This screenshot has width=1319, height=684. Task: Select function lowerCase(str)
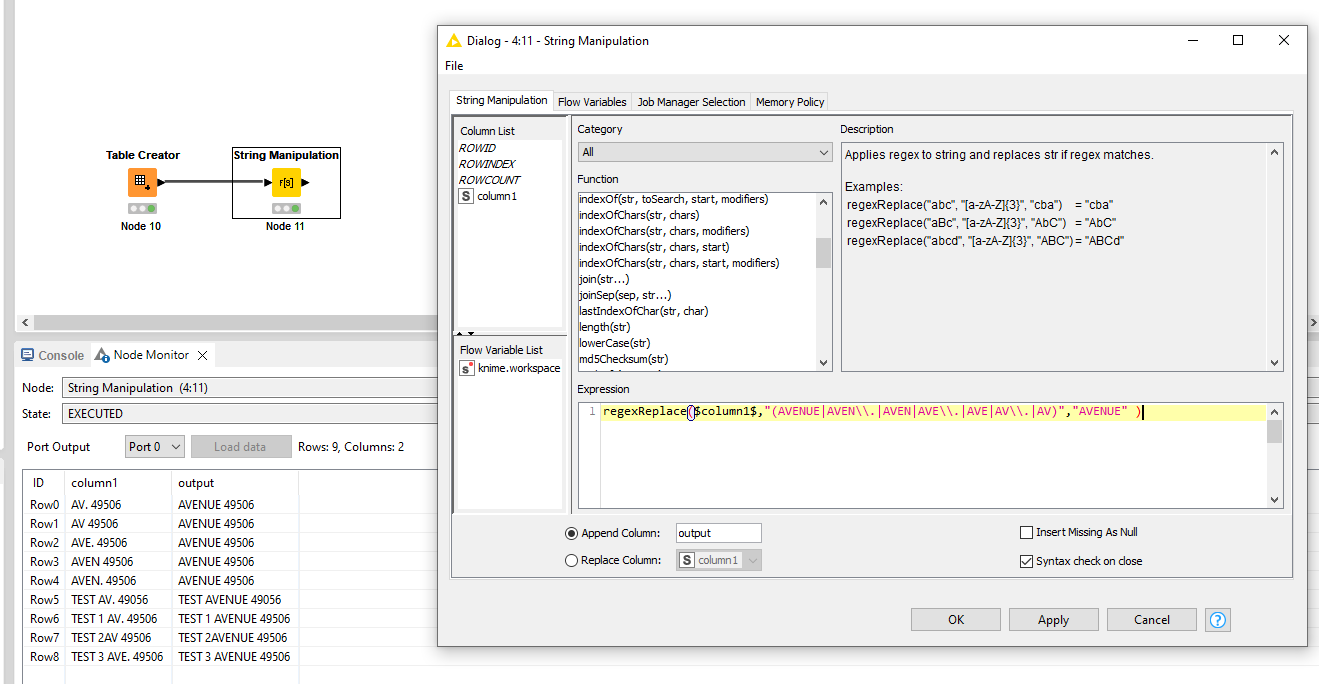pyautogui.click(x=614, y=343)
